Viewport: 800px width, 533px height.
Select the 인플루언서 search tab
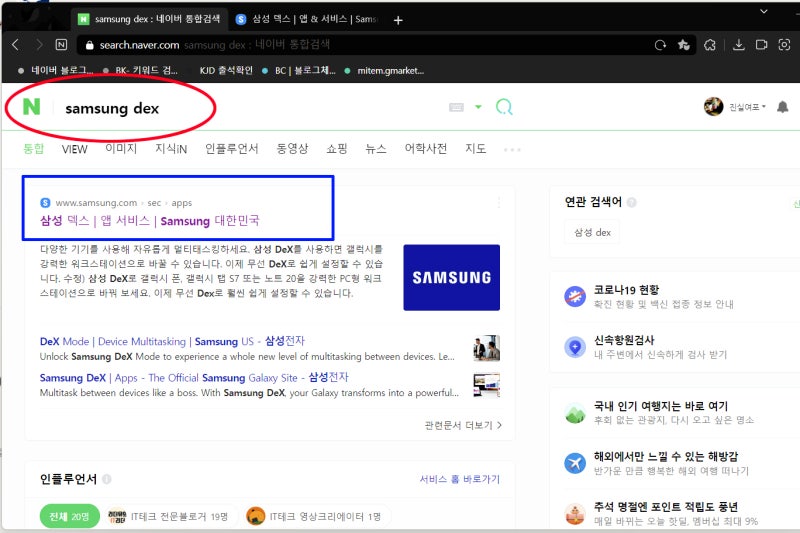[x=232, y=148]
